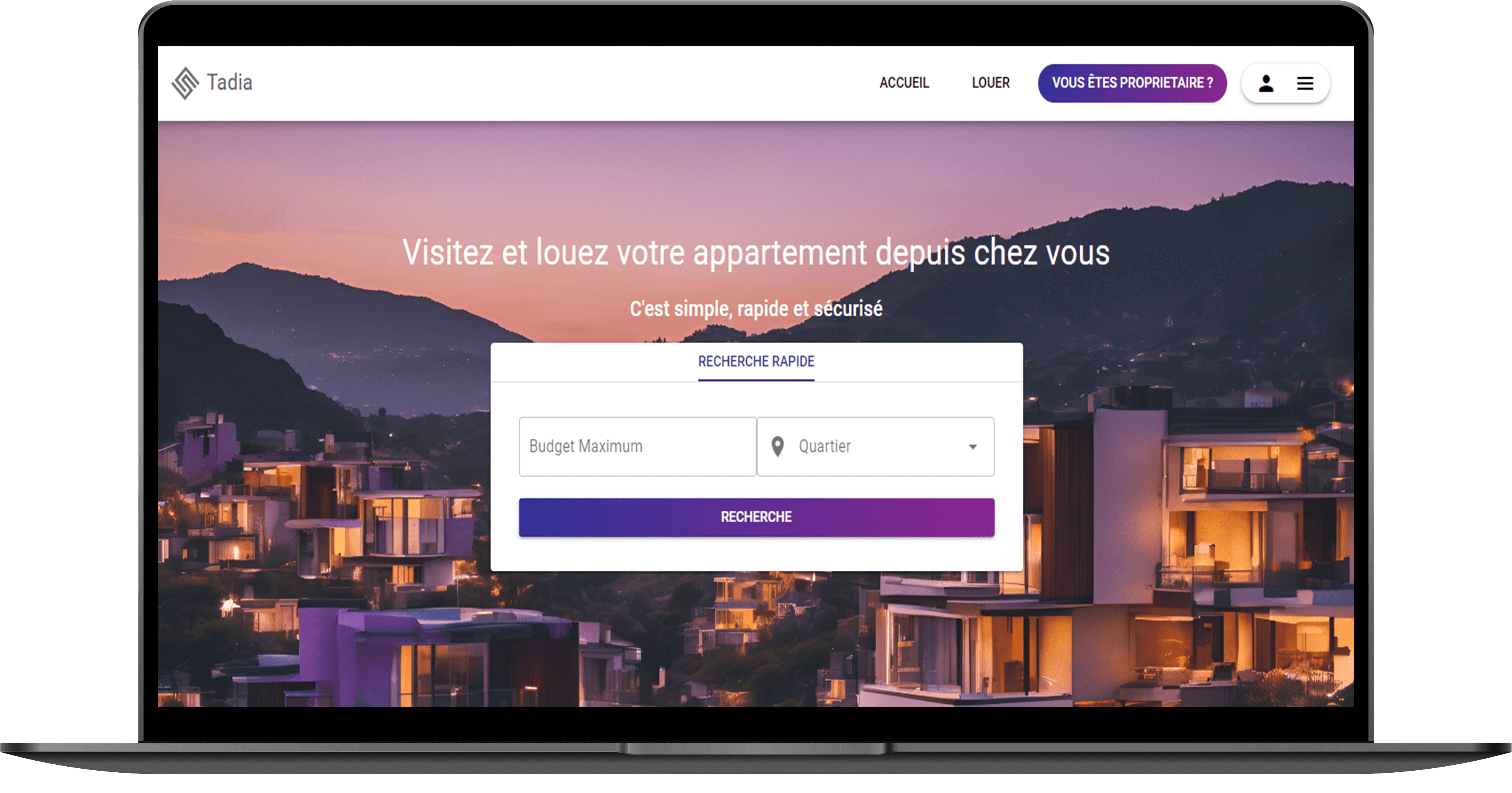
Task: Switch to the RECHERCHE RAPIDE tab
Action: pyautogui.click(x=756, y=362)
